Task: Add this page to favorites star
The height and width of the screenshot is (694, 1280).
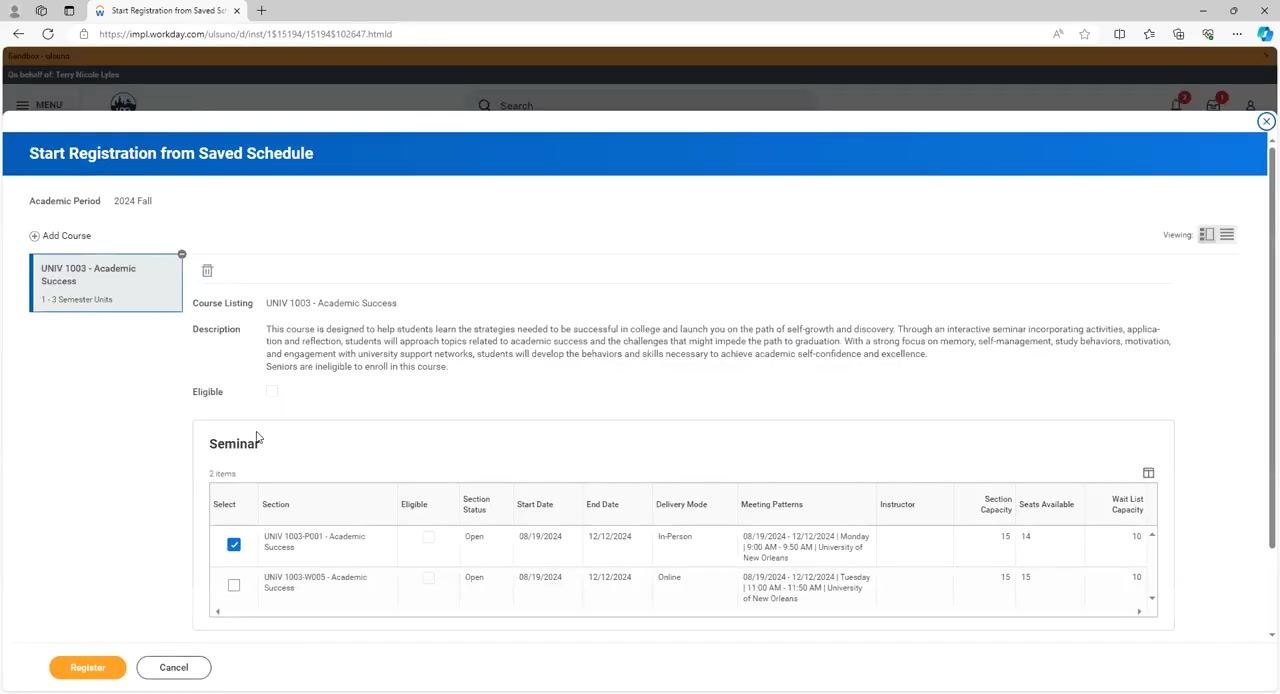Action: point(1085,34)
